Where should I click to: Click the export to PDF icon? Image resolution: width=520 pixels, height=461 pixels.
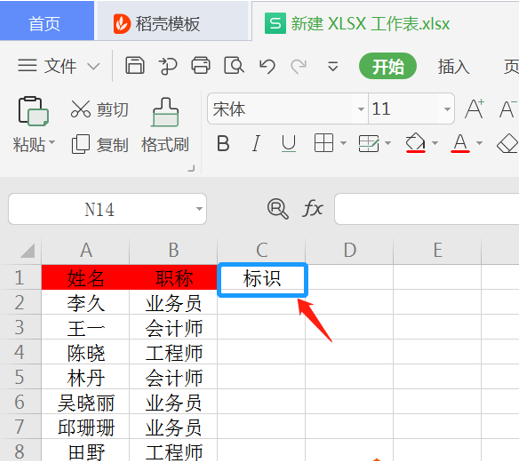[167, 65]
